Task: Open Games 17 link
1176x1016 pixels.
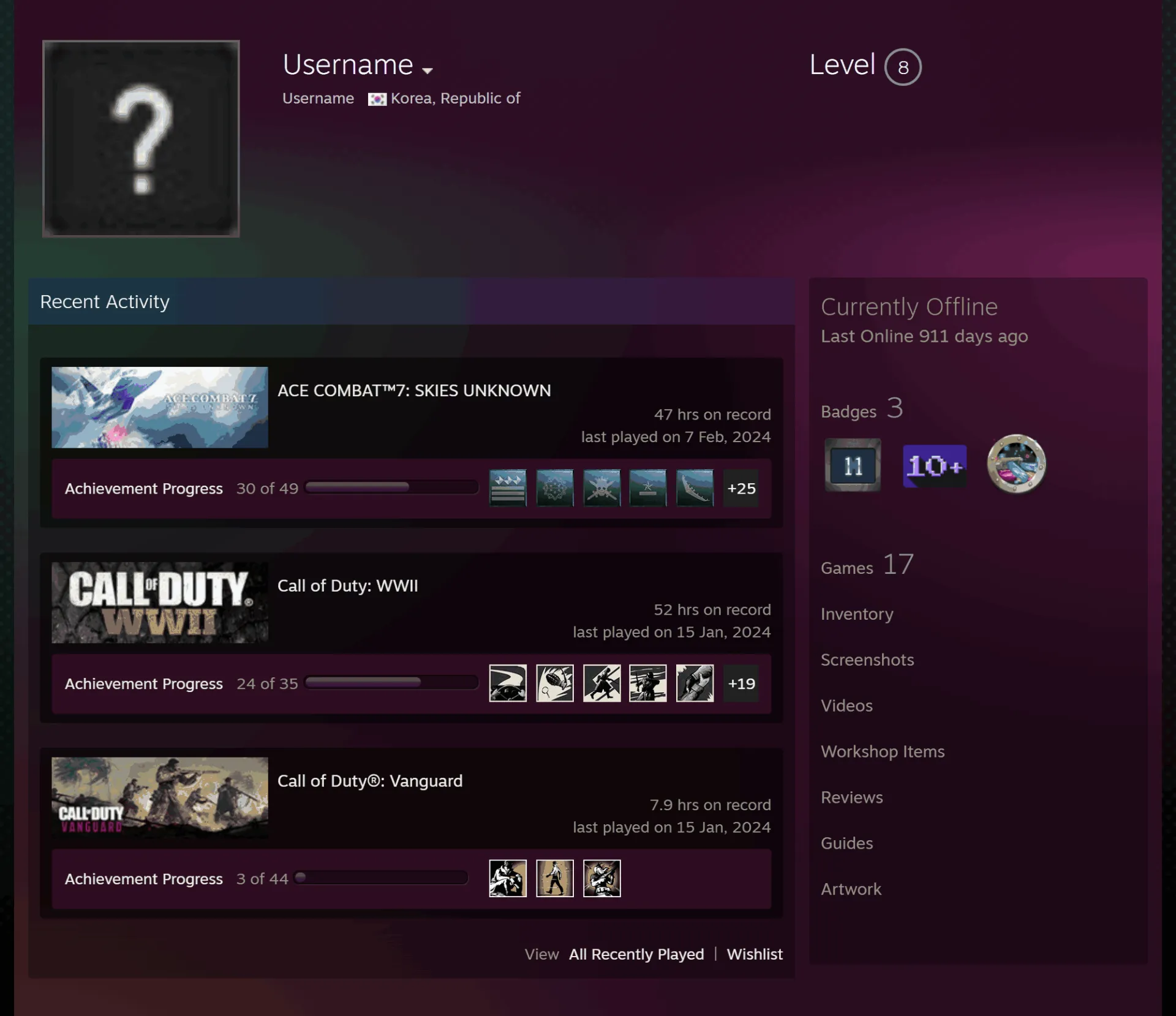Action: tap(867, 565)
